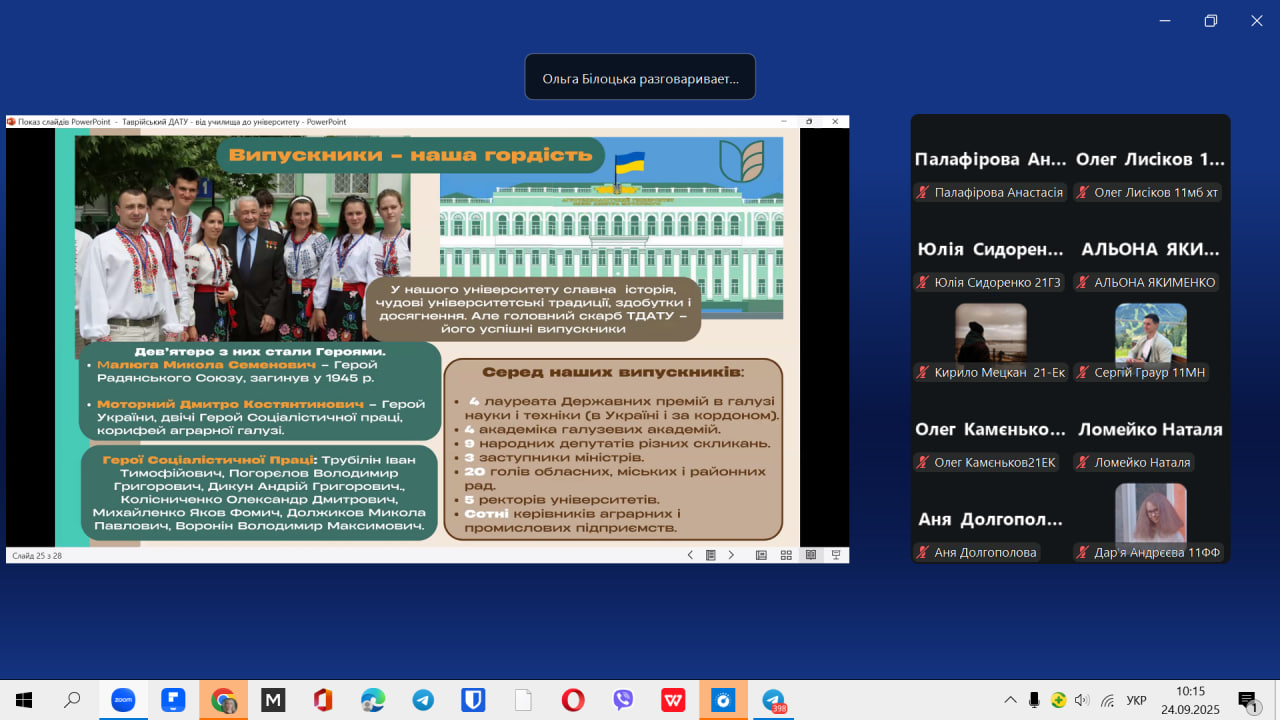Click the PowerPoint slideshow window title bar
The image size is (1280, 720).
click(427, 121)
